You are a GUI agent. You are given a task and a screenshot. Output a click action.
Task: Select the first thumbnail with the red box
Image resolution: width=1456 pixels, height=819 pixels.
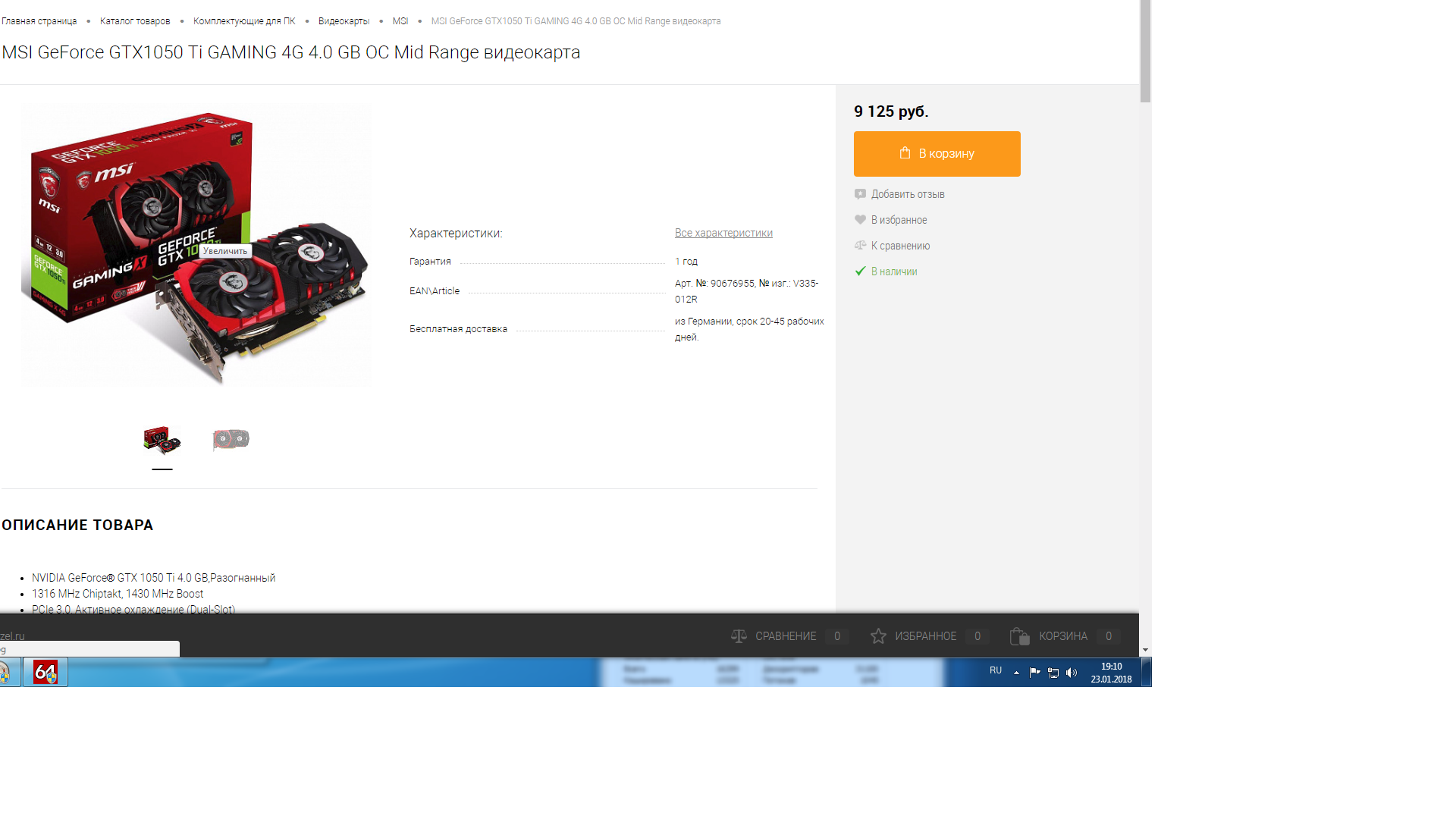(x=162, y=440)
